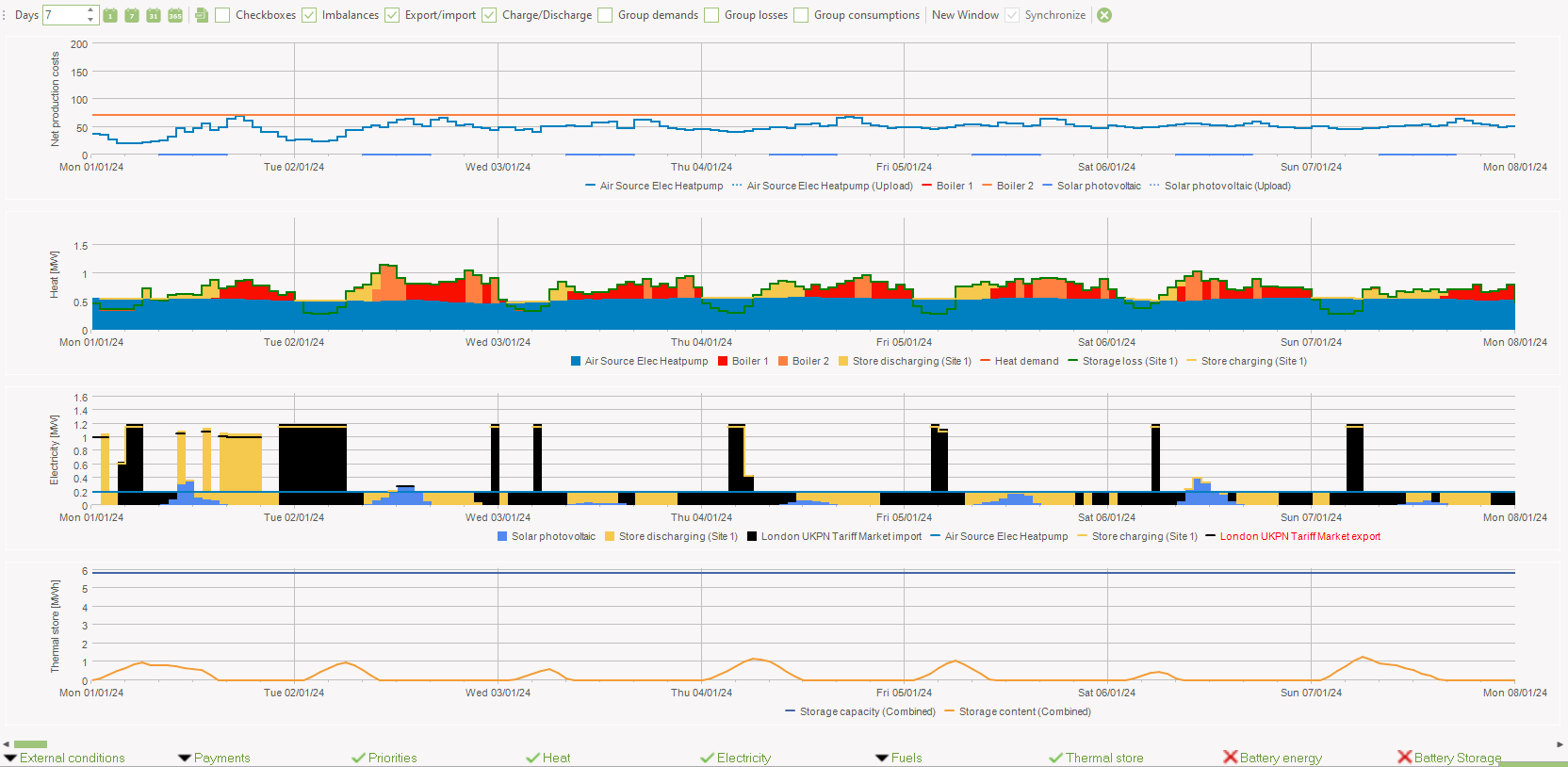The width and height of the screenshot is (1568, 767).
Task: Click the bottom scrollbar left arrow
Action: 6,744
